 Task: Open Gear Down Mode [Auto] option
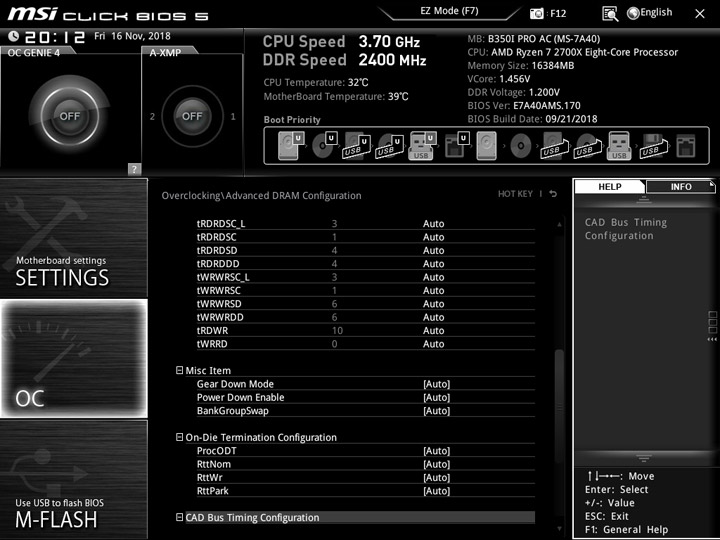[x=436, y=384]
